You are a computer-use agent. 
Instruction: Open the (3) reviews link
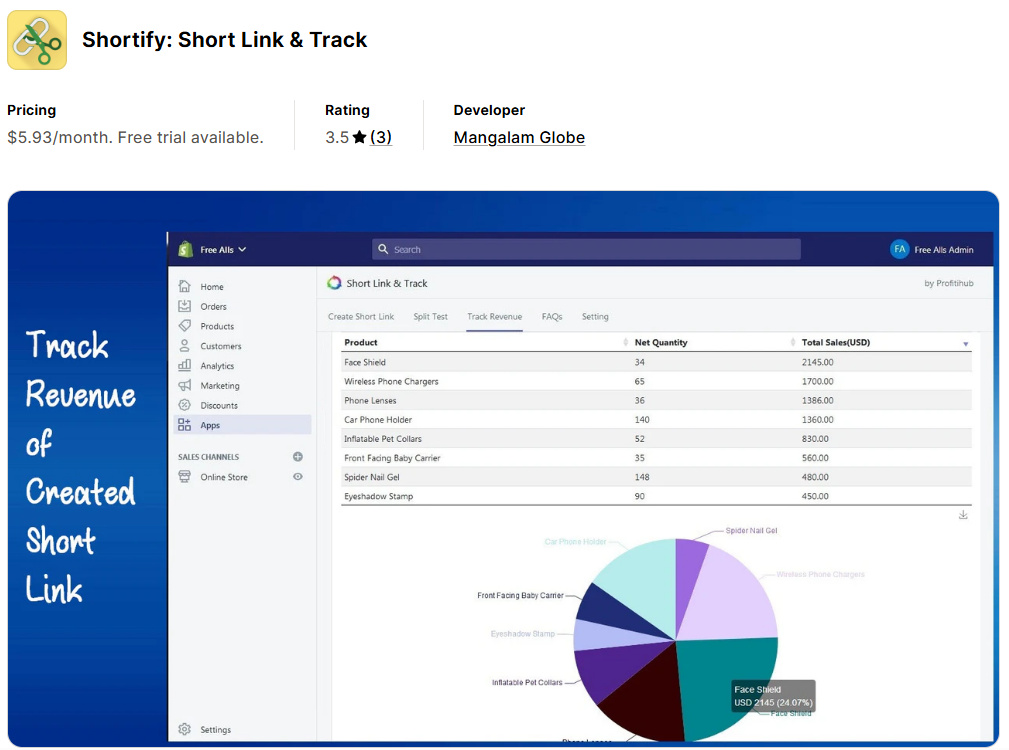380,138
